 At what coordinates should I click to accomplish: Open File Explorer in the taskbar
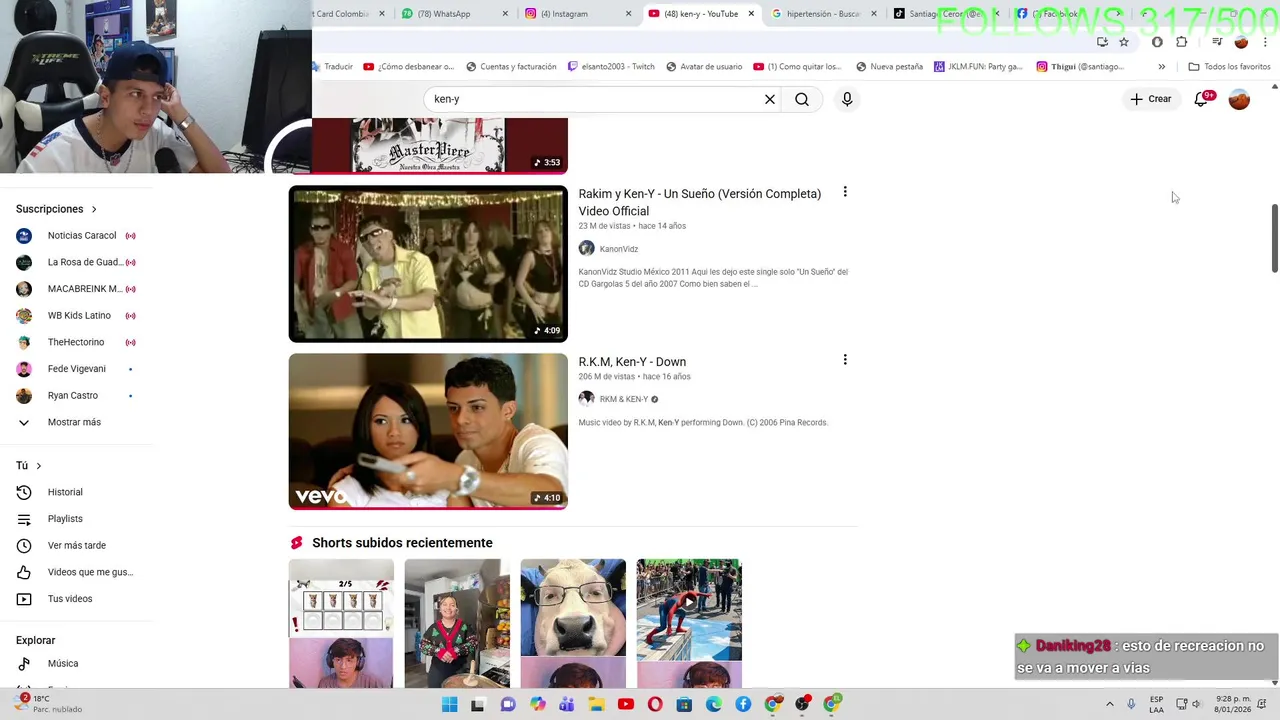pos(596,705)
